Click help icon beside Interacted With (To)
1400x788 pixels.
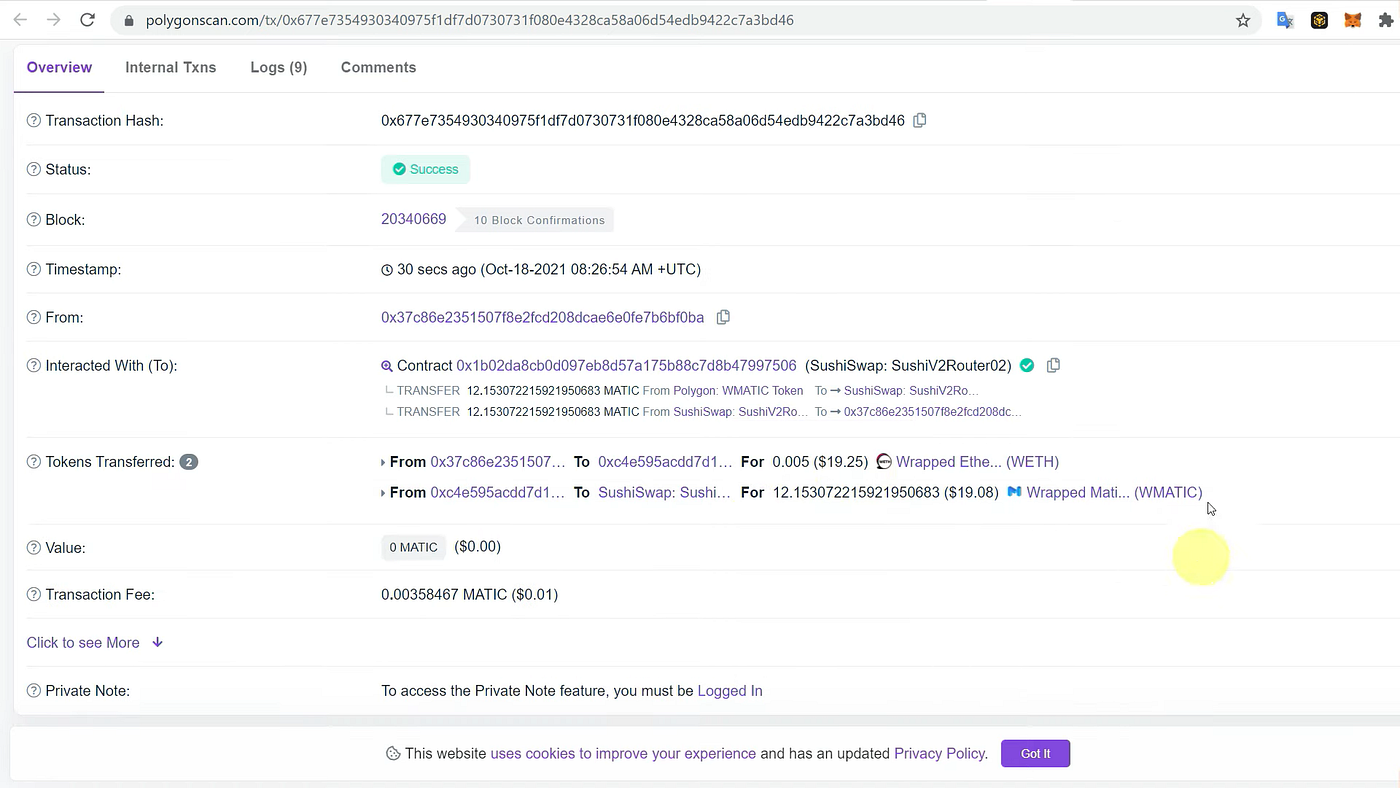pyautogui.click(x=34, y=366)
